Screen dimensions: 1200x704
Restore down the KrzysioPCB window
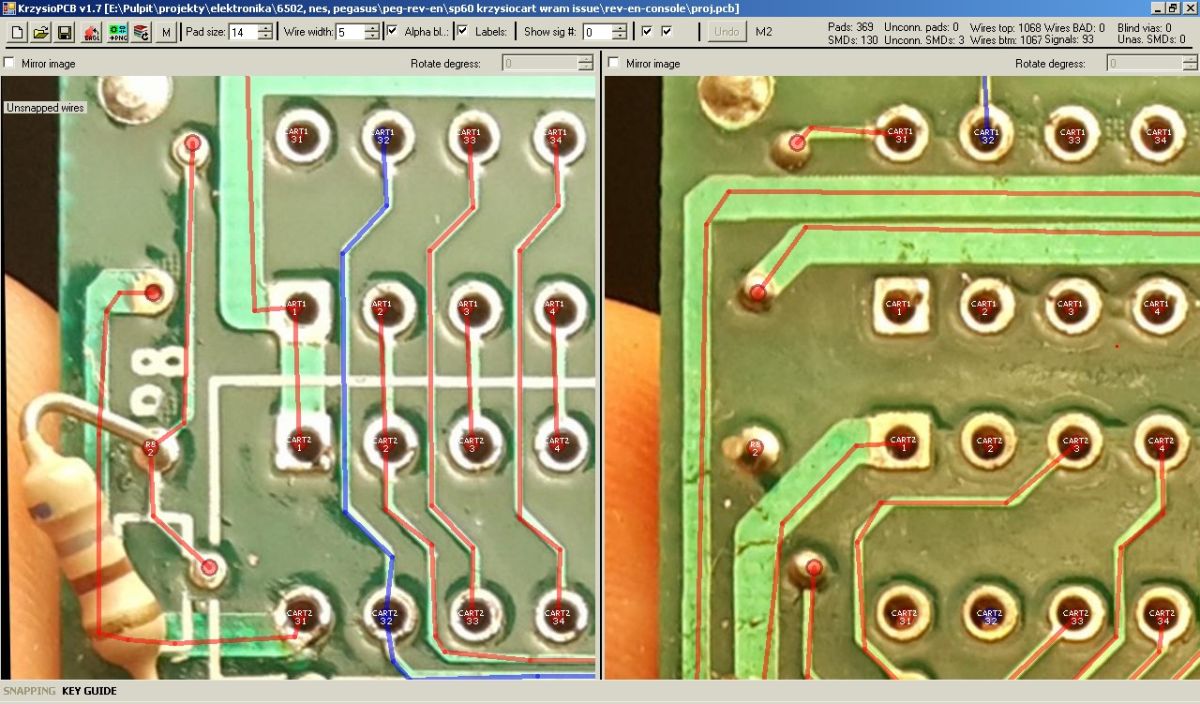[1174, 8]
